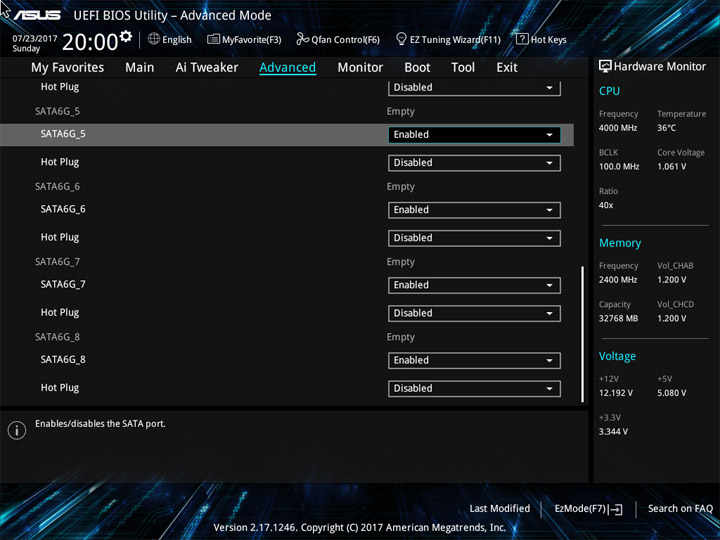Click the Version 2.17.1246 copyright text
Screen dimensions: 720x540
pos(360,528)
